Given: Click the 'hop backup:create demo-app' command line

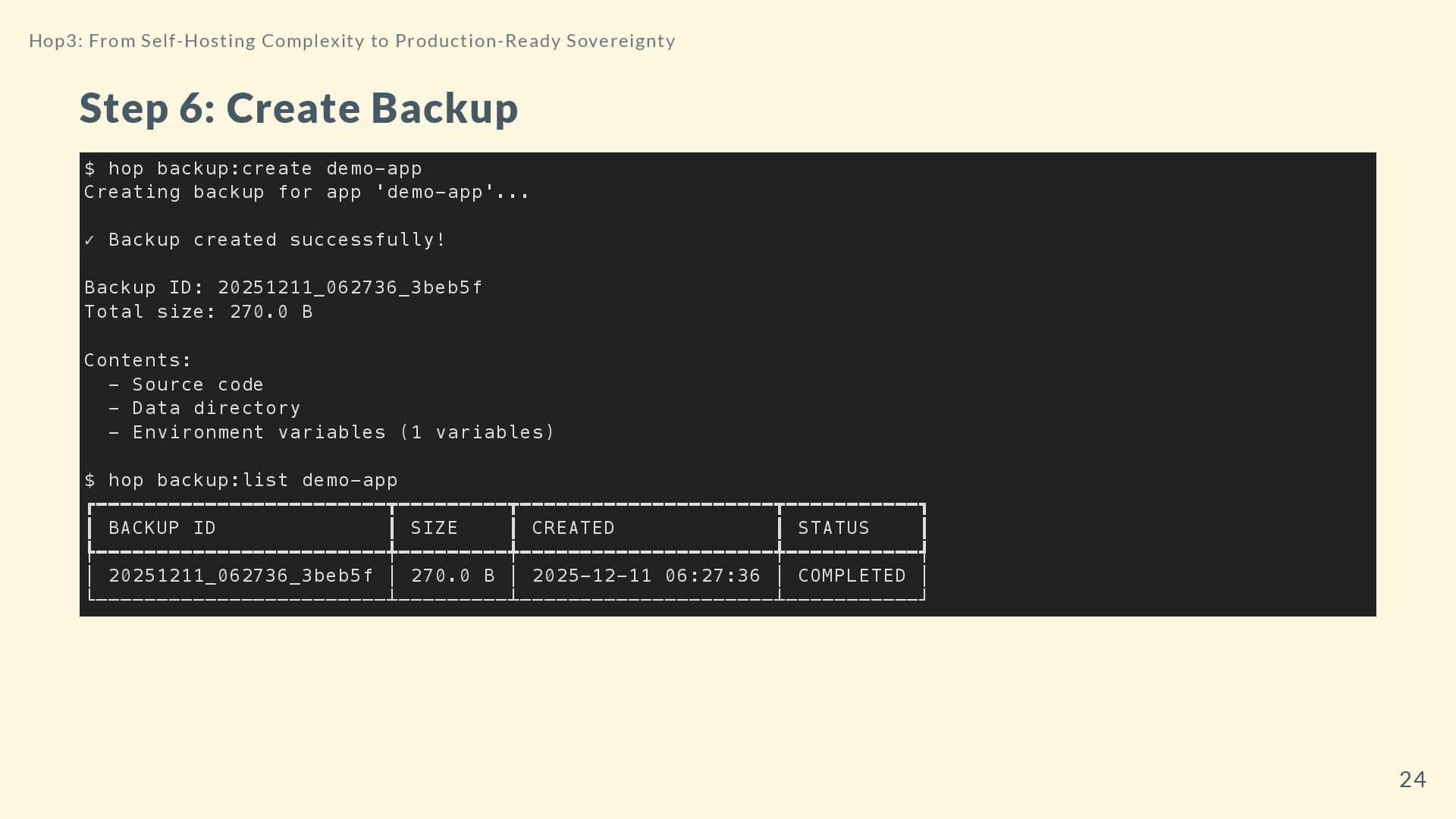Looking at the screenshot, I should click(253, 168).
